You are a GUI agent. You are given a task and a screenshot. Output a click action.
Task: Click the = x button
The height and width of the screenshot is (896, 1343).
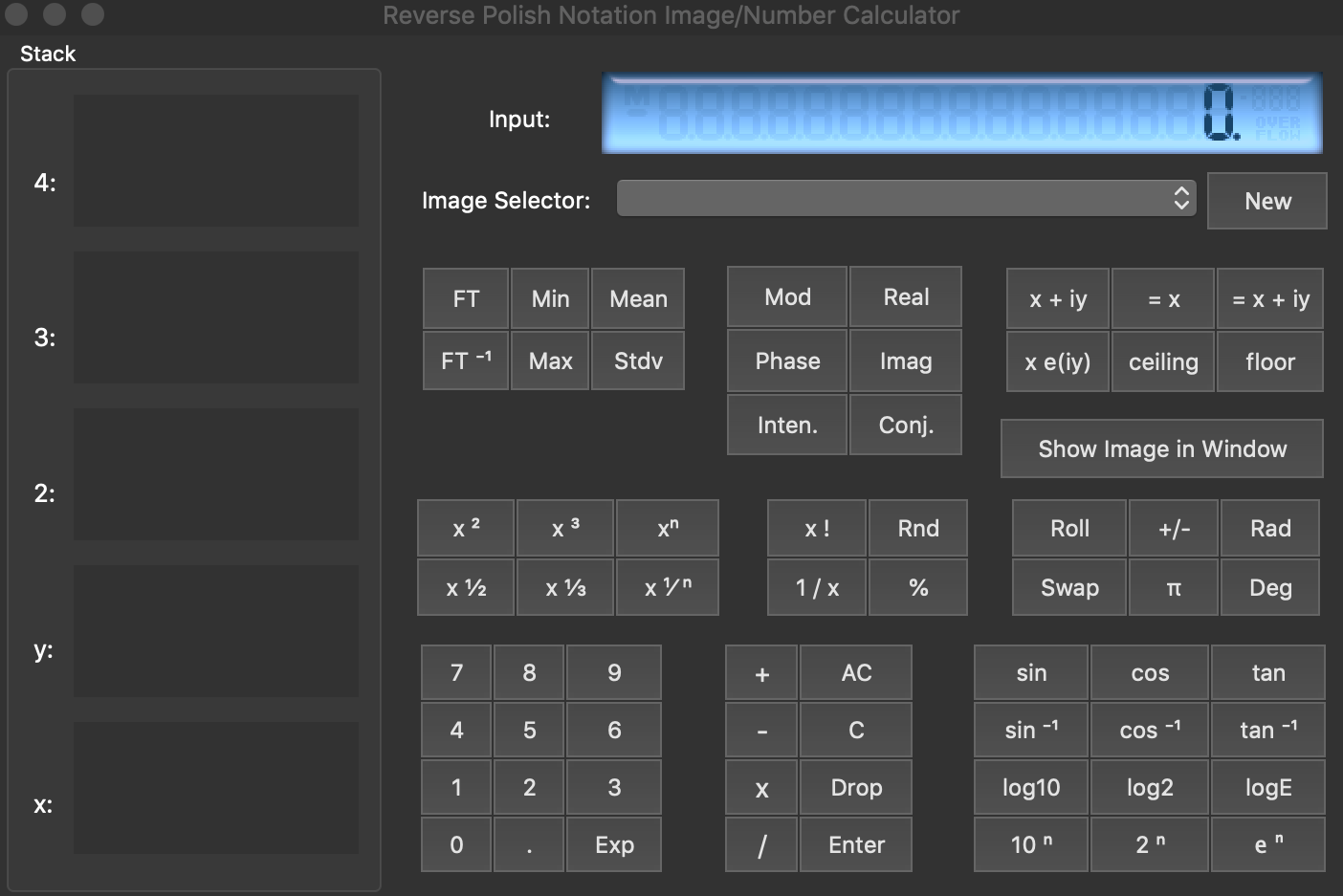pos(1163,298)
